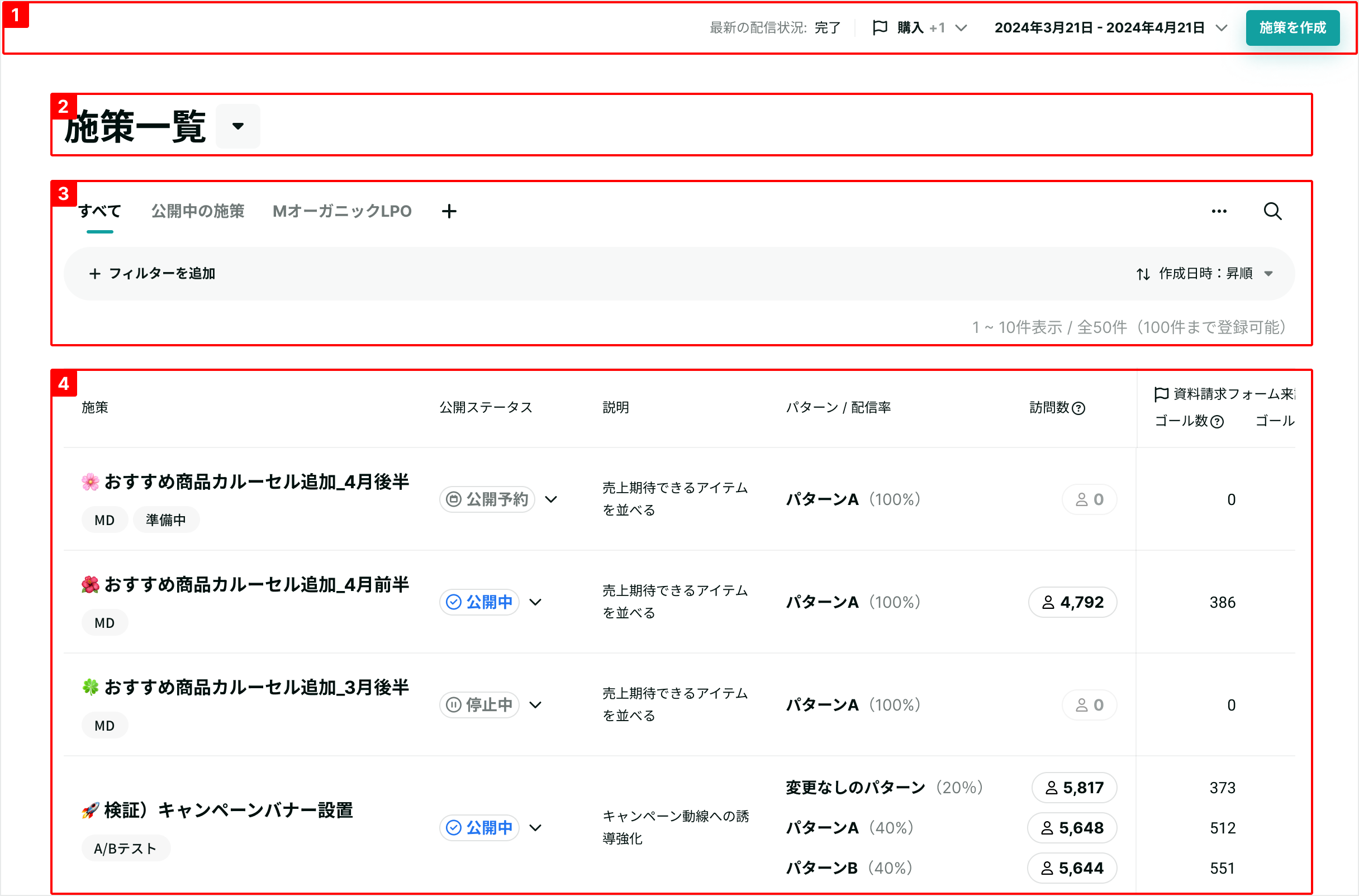1359x896 pixels.
Task: Click the flag icon beside 資料請求フォーム
Action: (1161, 394)
